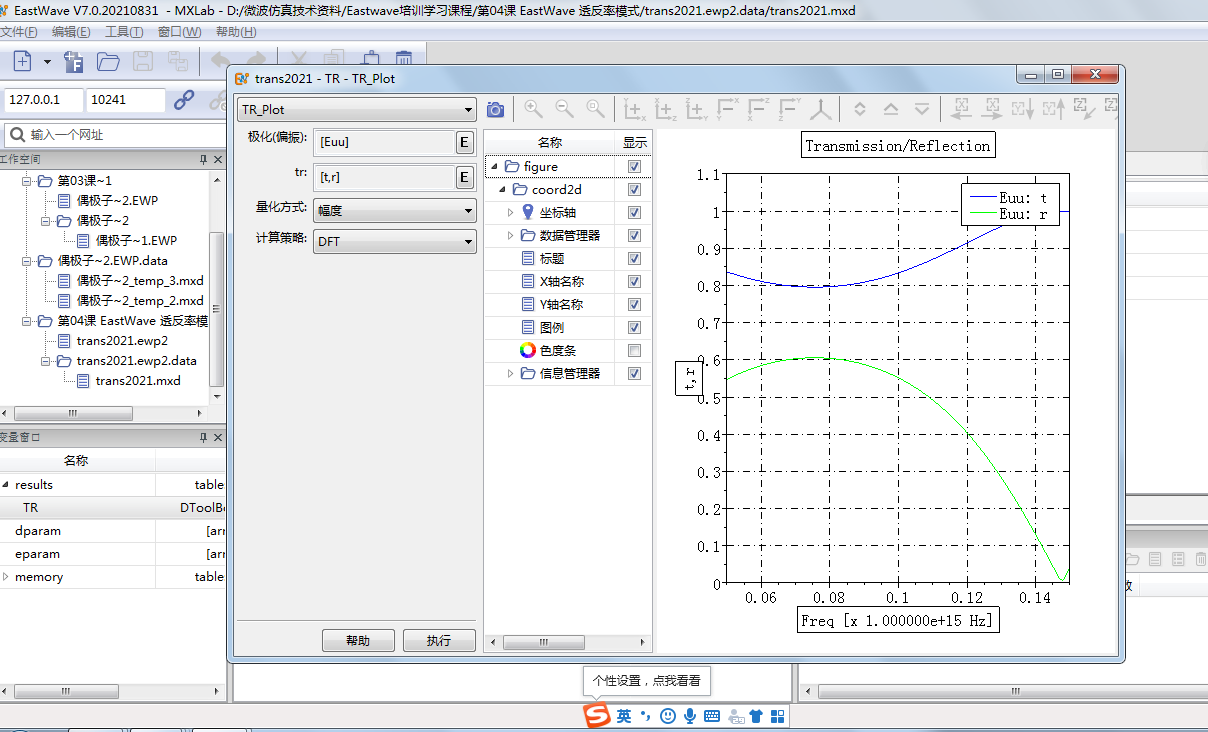Click the 127.0.0.1 address field
The width and height of the screenshot is (1208, 732).
(43, 100)
